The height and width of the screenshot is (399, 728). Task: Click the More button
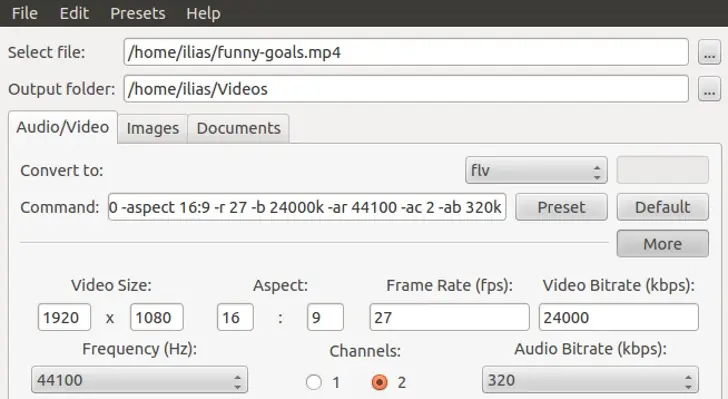point(663,244)
